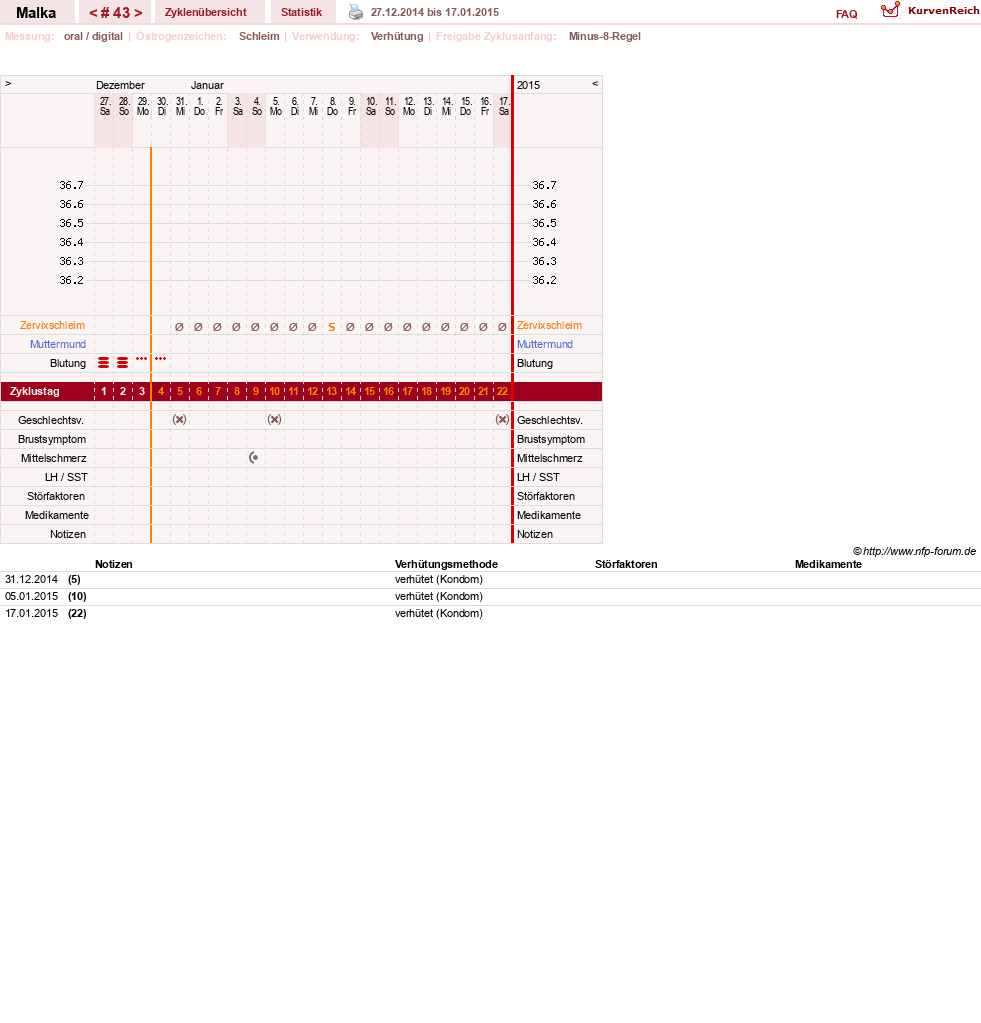Click the left Zervixschleim row label
The width and height of the screenshot is (981, 1023).
point(52,325)
